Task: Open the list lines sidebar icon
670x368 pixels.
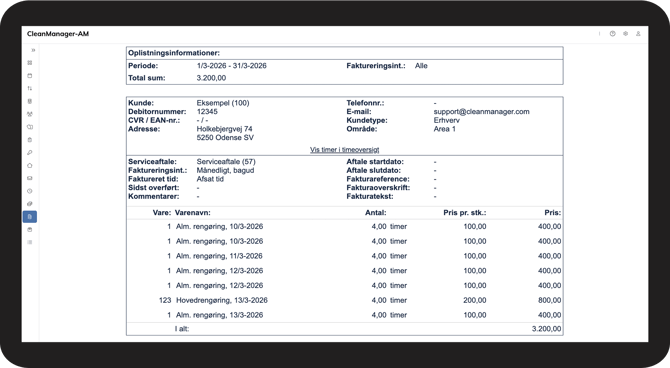Action: (x=30, y=242)
